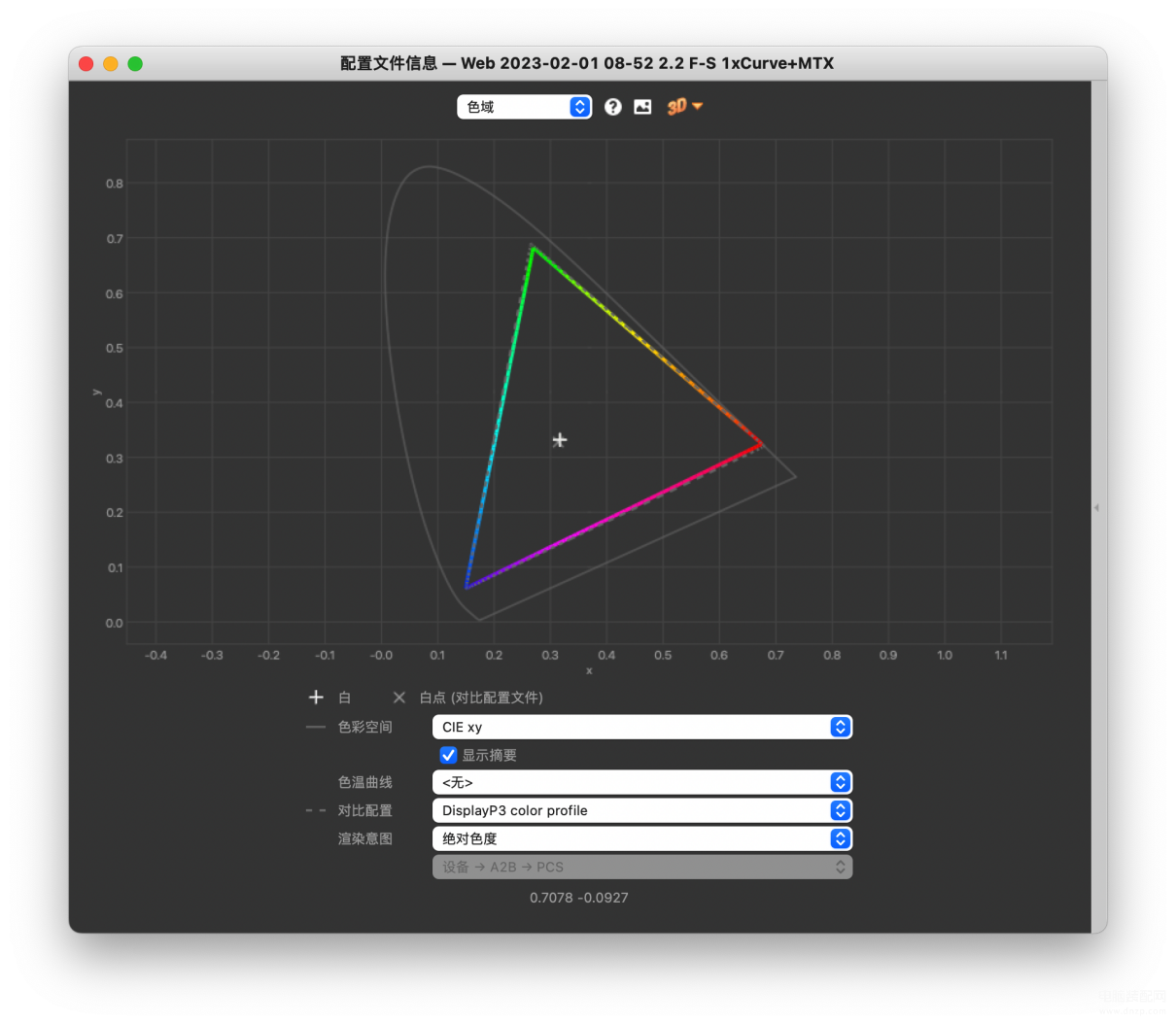The height and width of the screenshot is (1024, 1176).
Task: Open DisplayP3 color profile comparison dropdown
Action: (x=642, y=810)
